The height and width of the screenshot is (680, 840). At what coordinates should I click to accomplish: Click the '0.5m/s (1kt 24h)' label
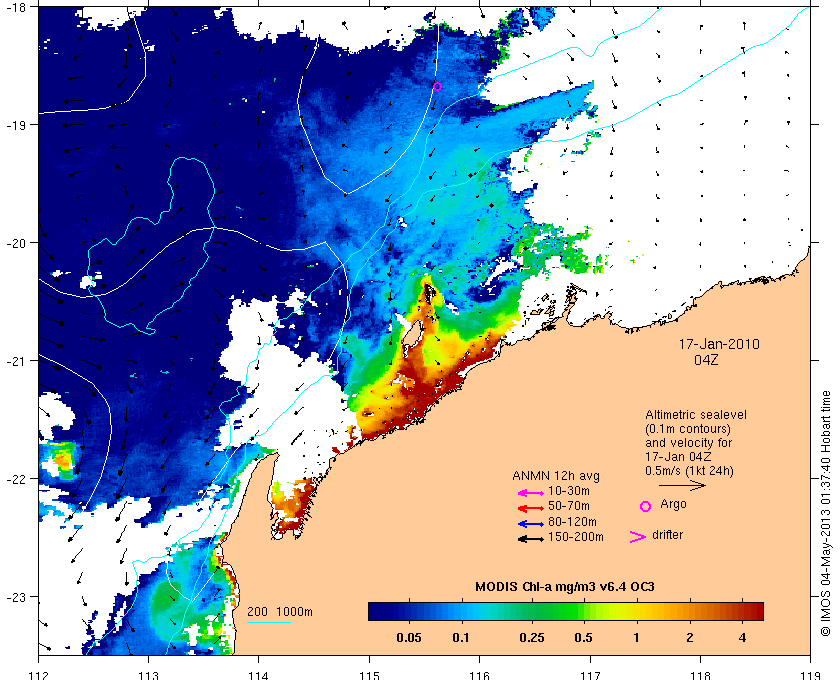[689, 472]
